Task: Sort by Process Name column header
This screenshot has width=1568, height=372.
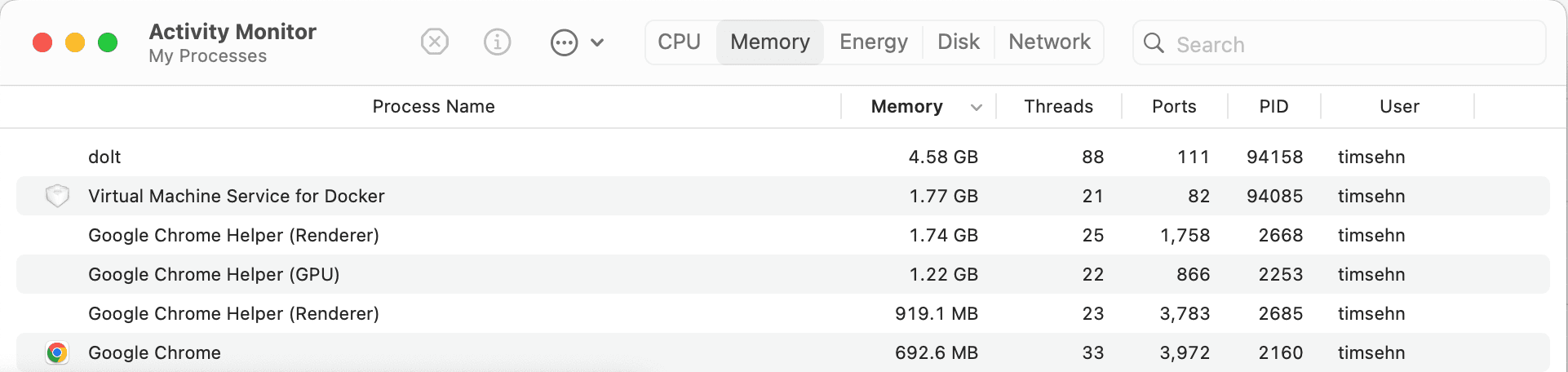Action: [433, 107]
